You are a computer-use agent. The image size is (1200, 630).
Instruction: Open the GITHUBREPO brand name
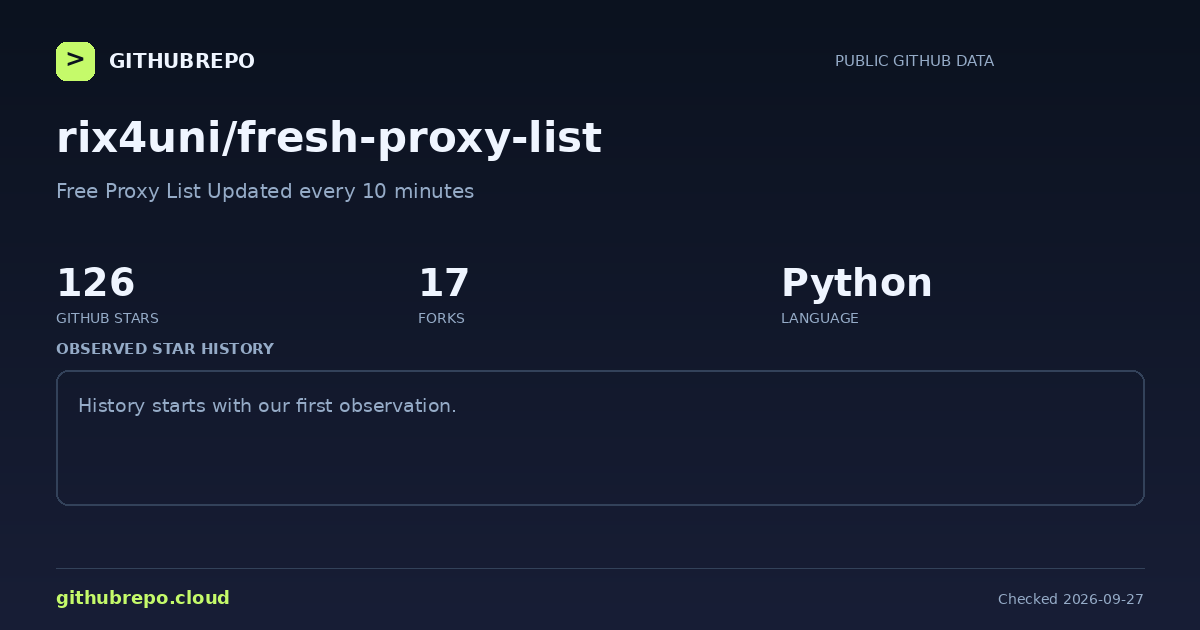point(182,61)
